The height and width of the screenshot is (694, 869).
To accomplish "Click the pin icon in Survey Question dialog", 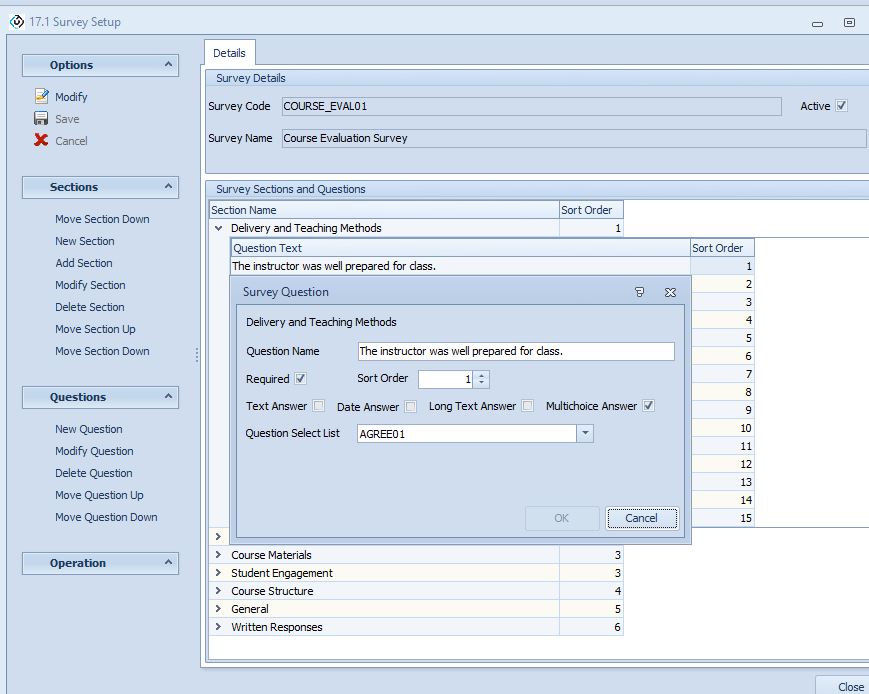I will [640, 293].
